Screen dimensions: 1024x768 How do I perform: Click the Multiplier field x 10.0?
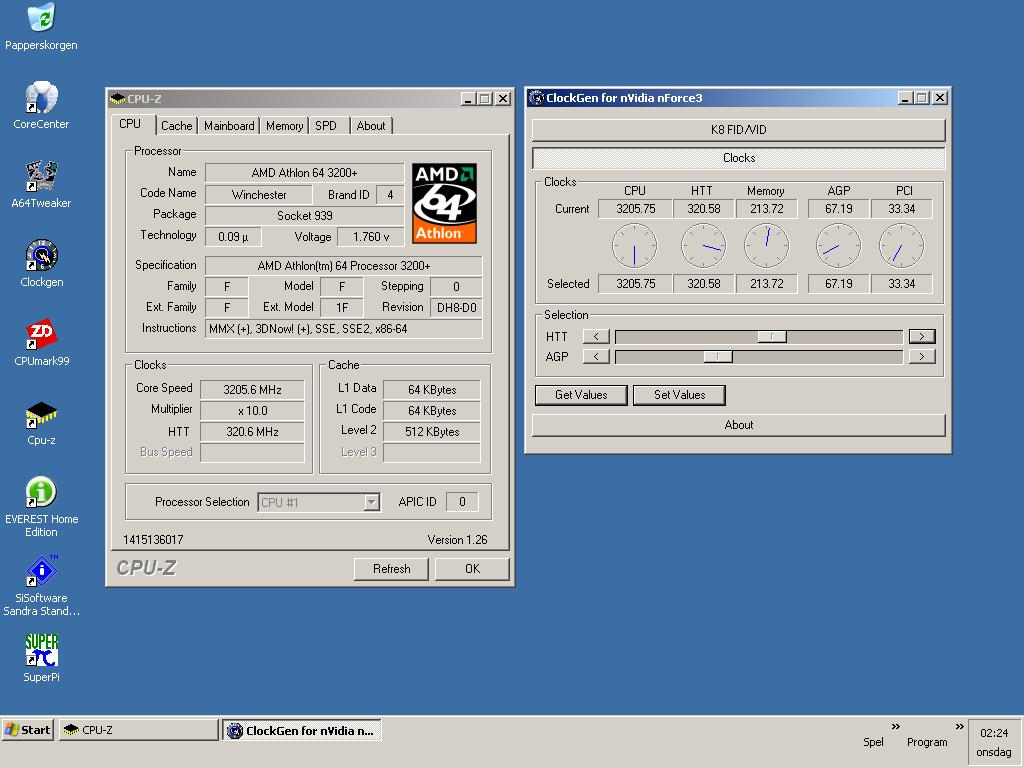coord(252,411)
